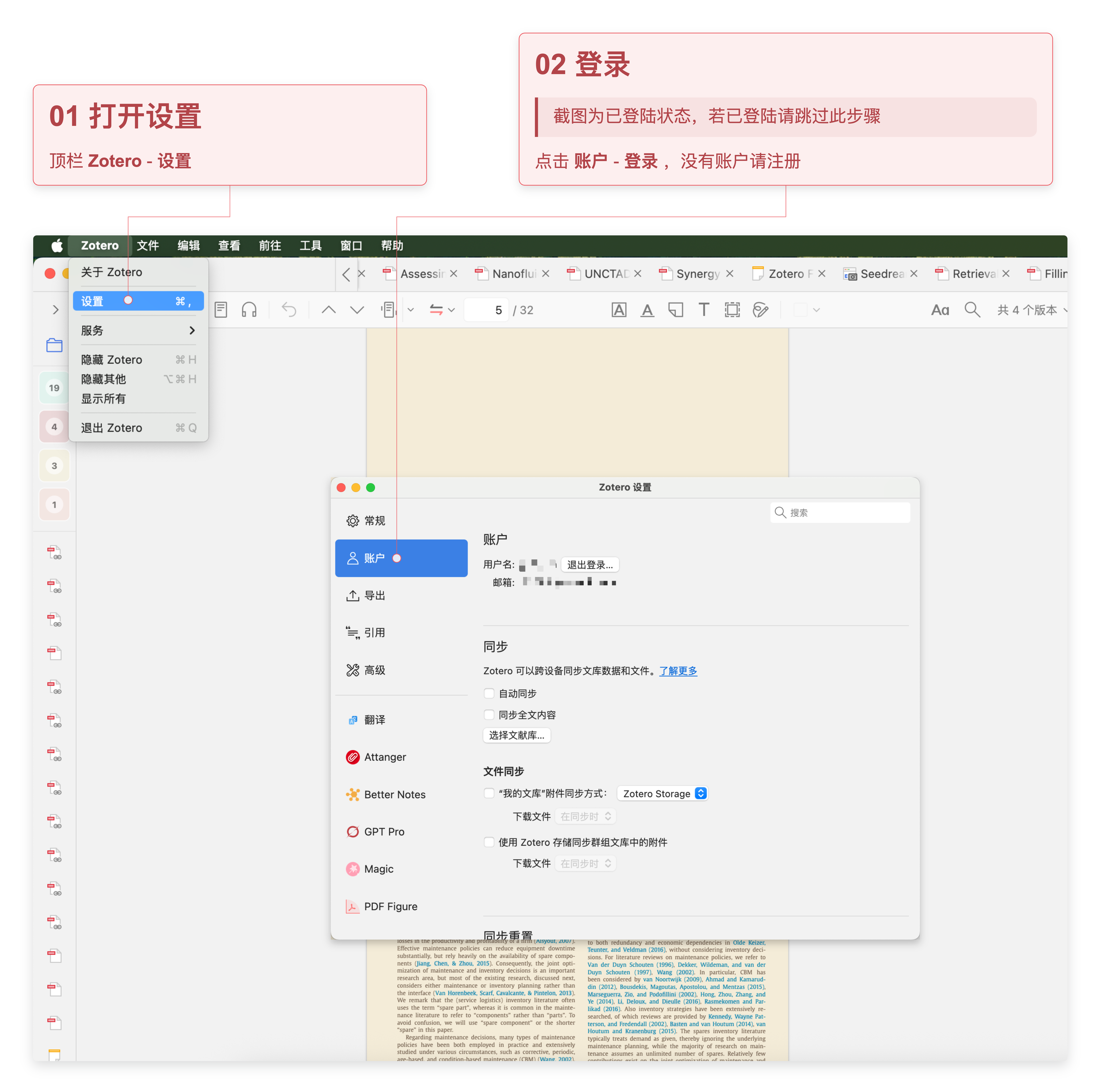This screenshot has width=1094, height=1092.
Task: Open the annotation color swatch picker
Action: point(806,310)
